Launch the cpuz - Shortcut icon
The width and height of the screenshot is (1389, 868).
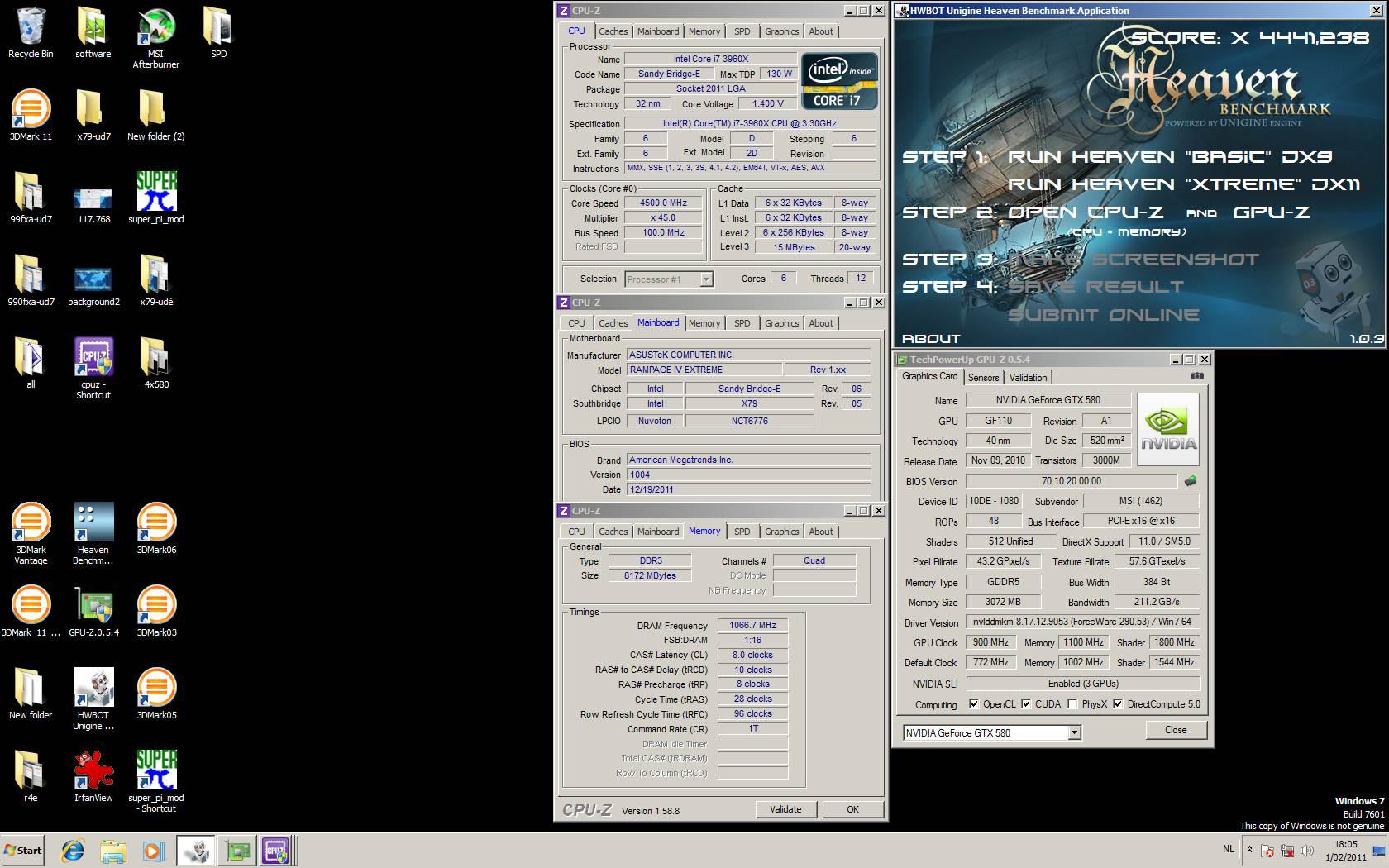(x=93, y=369)
